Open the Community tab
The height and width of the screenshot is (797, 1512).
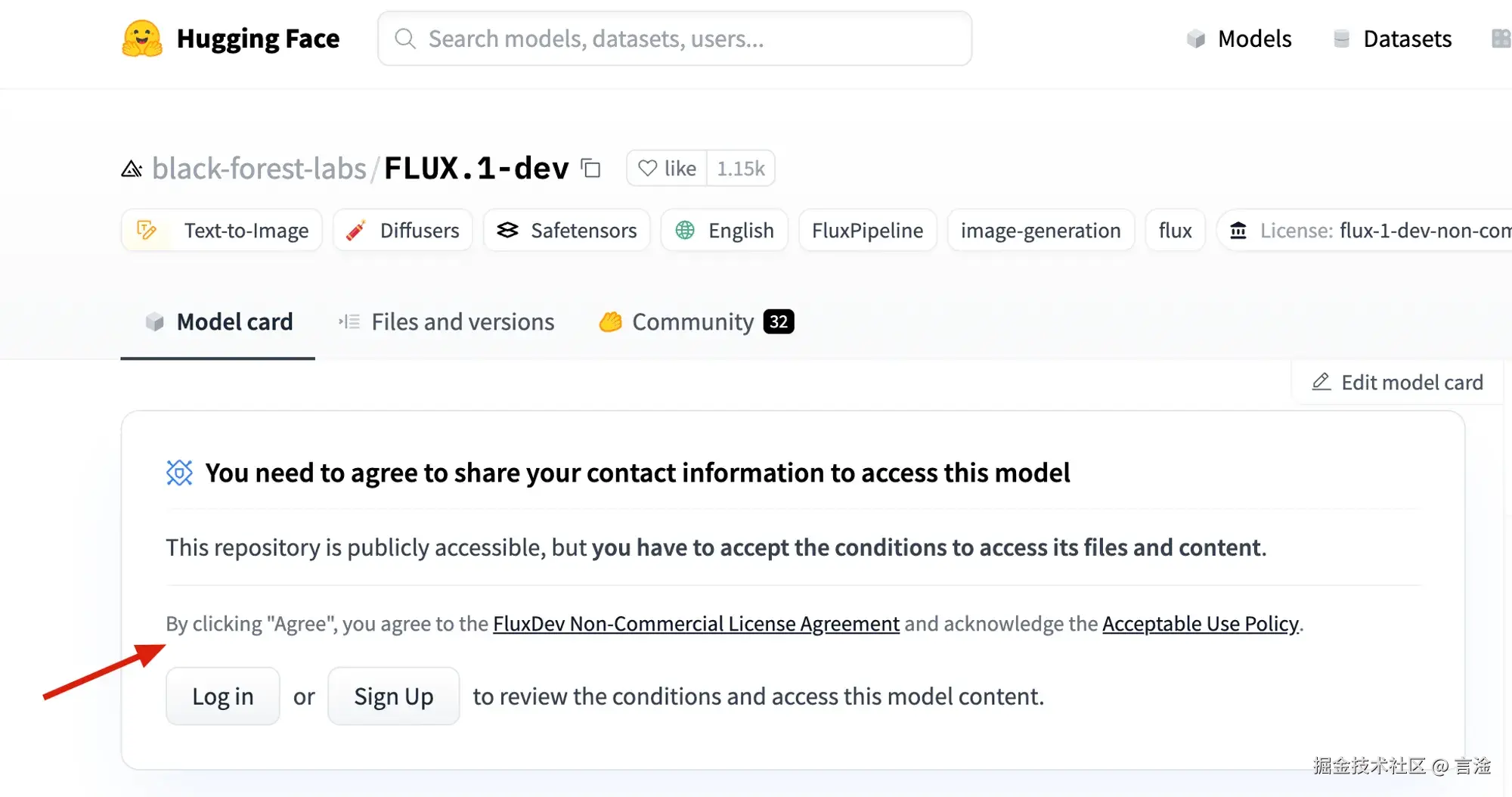696,322
